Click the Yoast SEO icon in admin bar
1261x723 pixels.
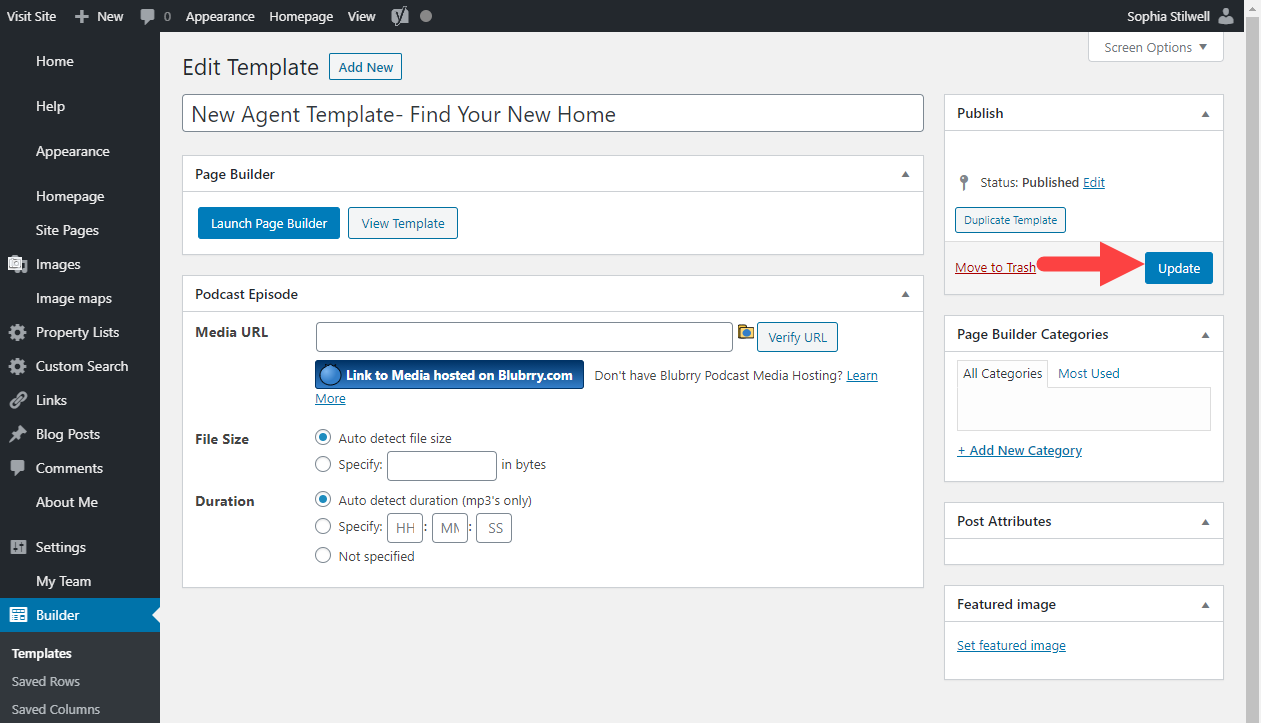tap(399, 16)
